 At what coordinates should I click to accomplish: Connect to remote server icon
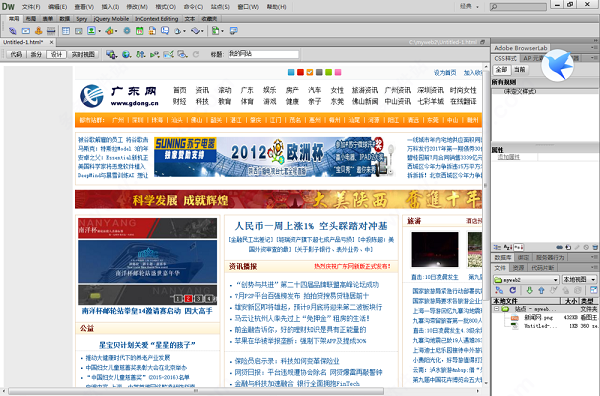(x=499, y=290)
